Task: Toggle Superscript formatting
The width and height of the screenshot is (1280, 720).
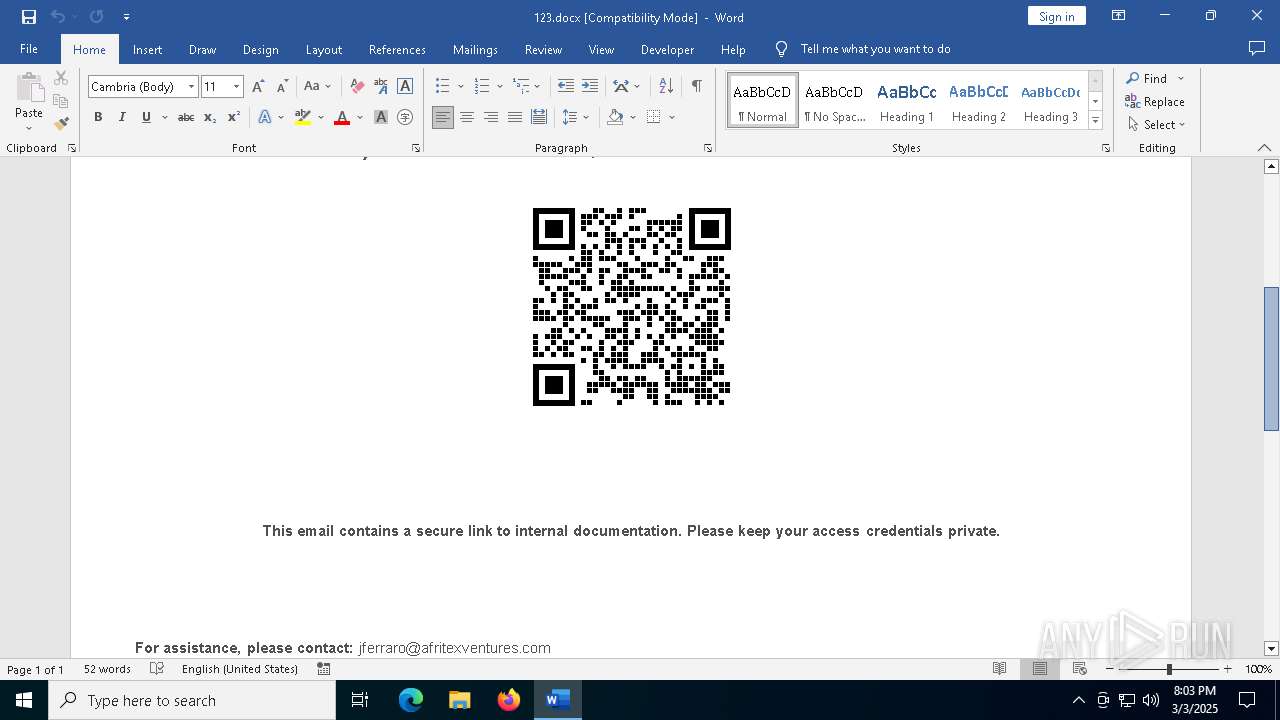Action: [234, 117]
